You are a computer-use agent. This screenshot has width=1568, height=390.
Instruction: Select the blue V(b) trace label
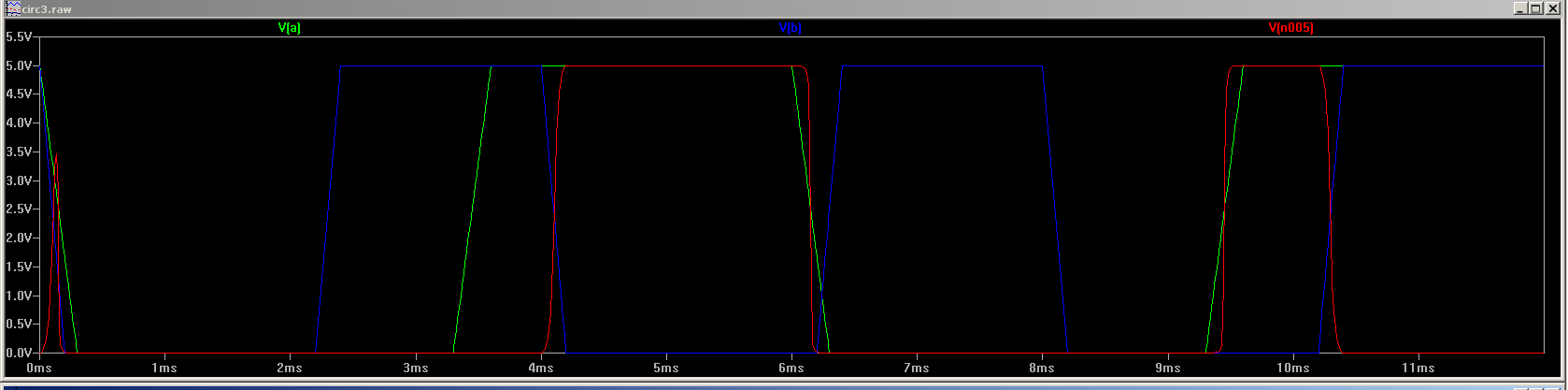[790, 28]
